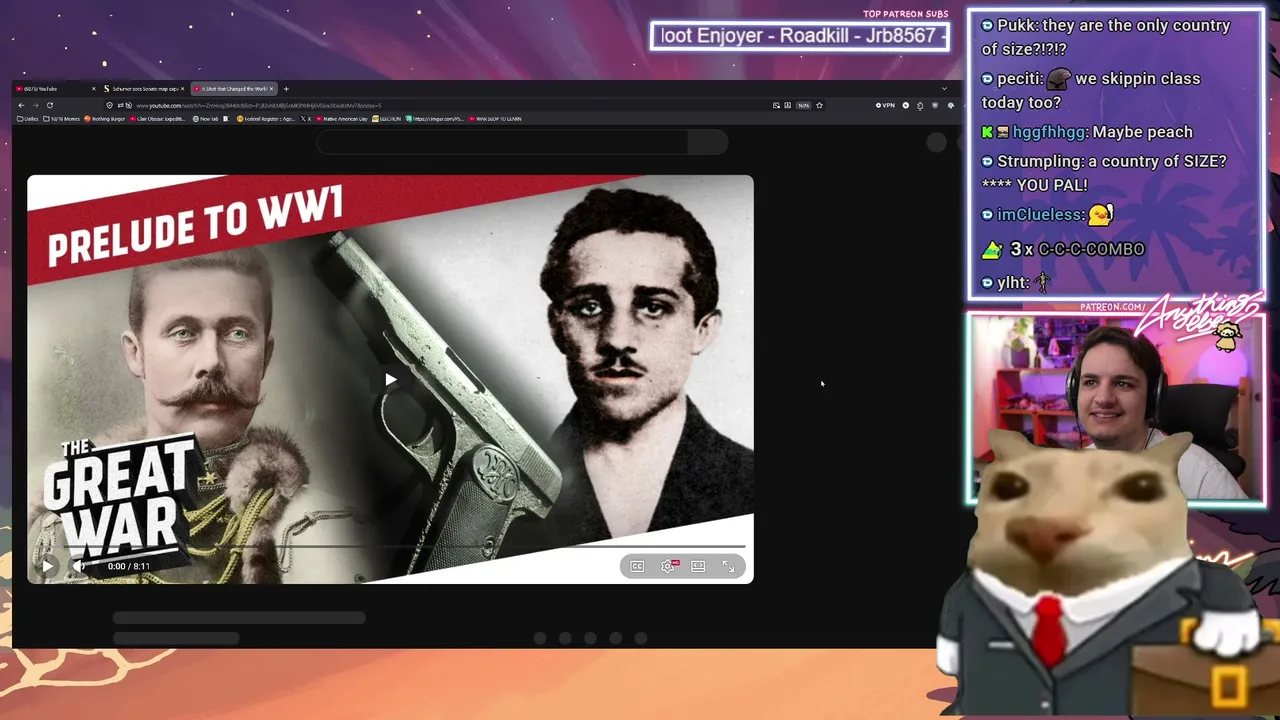Open the extensions puzzle icon

(920, 105)
